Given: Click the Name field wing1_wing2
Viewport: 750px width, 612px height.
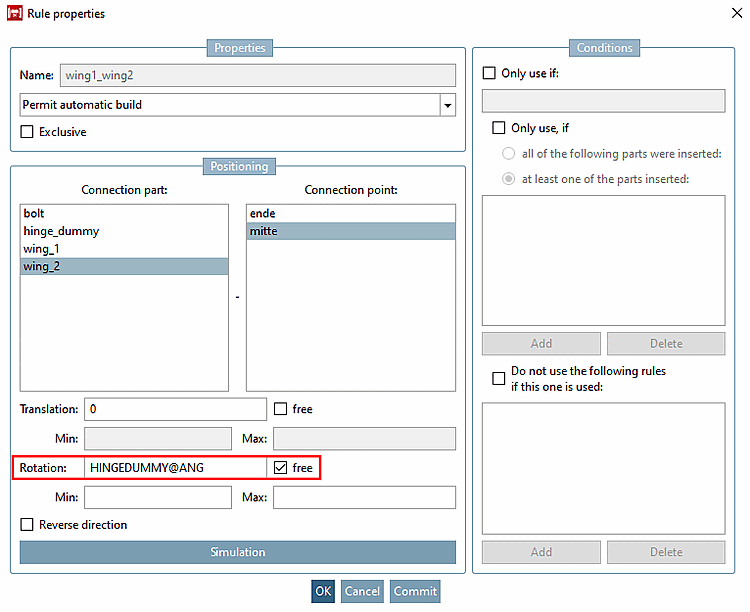Looking at the screenshot, I should (x=257, y=76).
